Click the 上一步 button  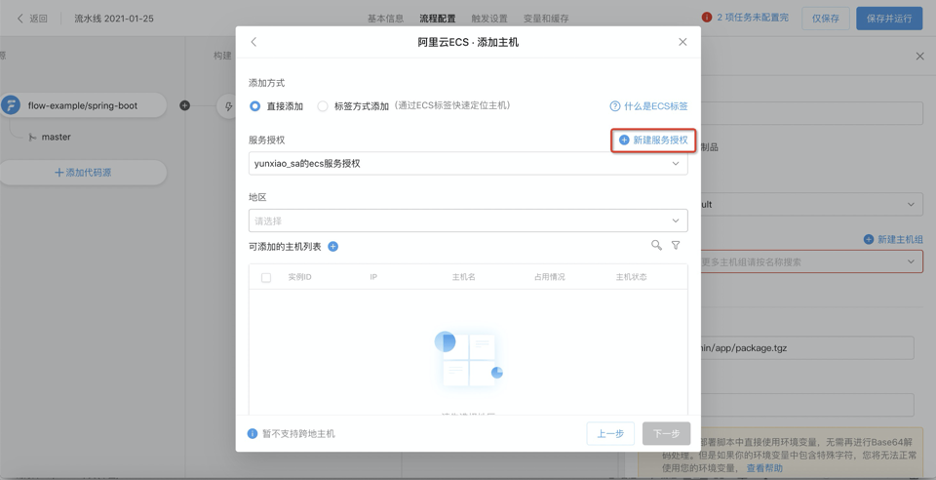[610, 433]
